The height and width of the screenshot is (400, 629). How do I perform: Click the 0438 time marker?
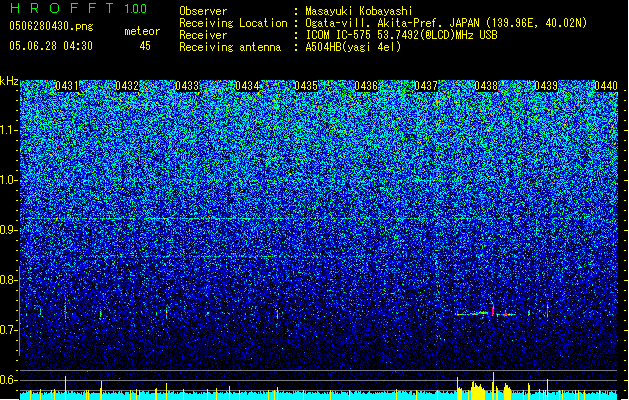coord(486,86)
